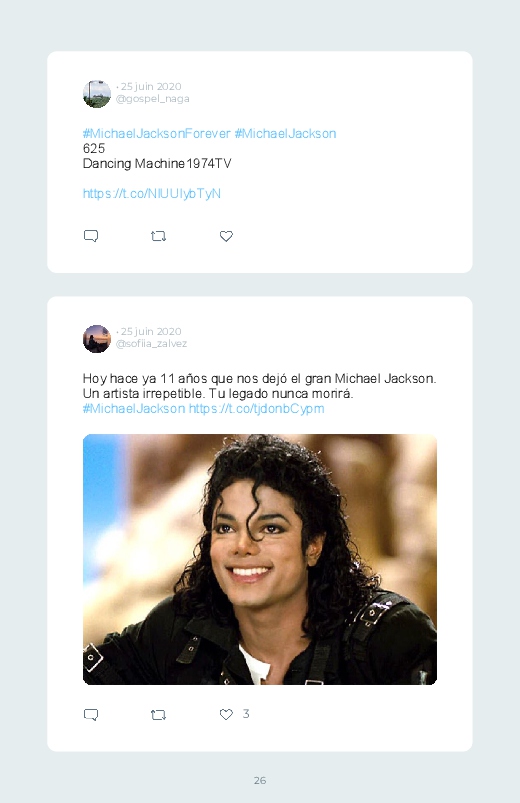Retweet the sofiia_zalvez Michael Jackson tweet
The width and height of the screenshot is (520, 803).
[158, 714]
